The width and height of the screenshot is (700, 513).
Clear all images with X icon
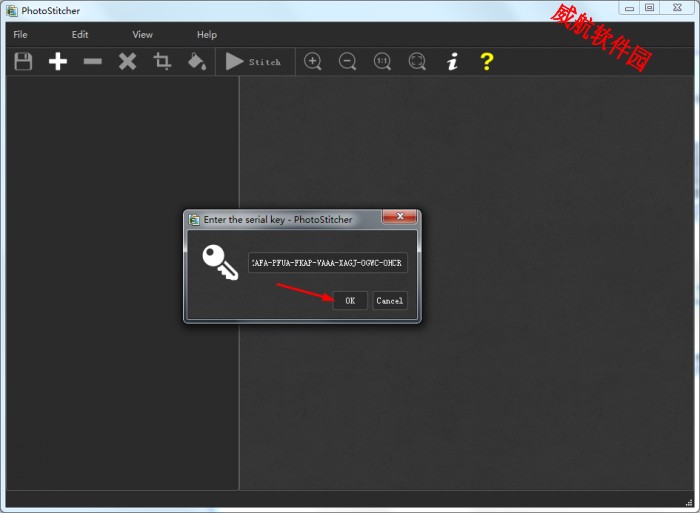[x=127, y=62]
